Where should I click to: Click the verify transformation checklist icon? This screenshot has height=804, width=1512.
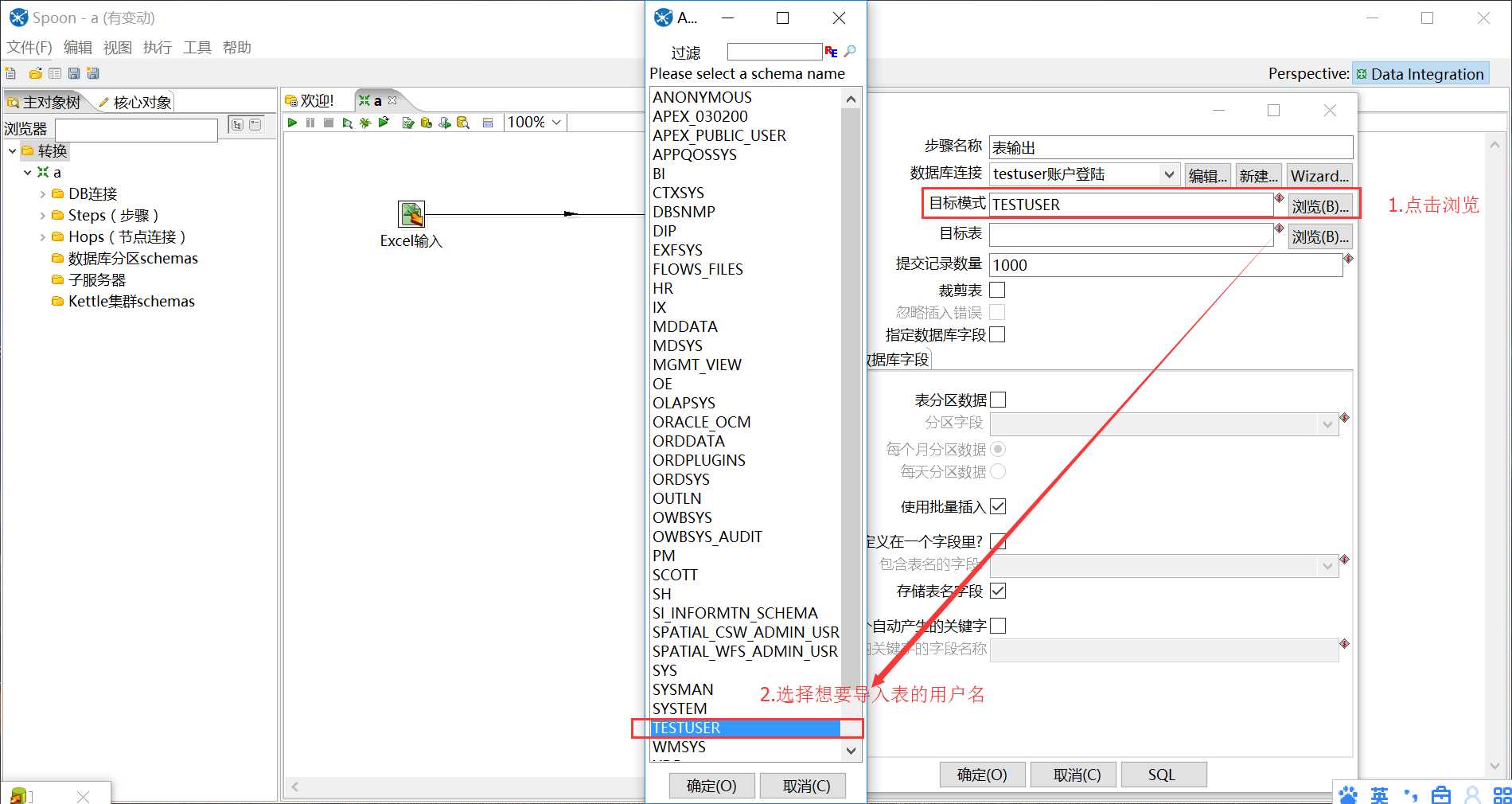point(407,123)
